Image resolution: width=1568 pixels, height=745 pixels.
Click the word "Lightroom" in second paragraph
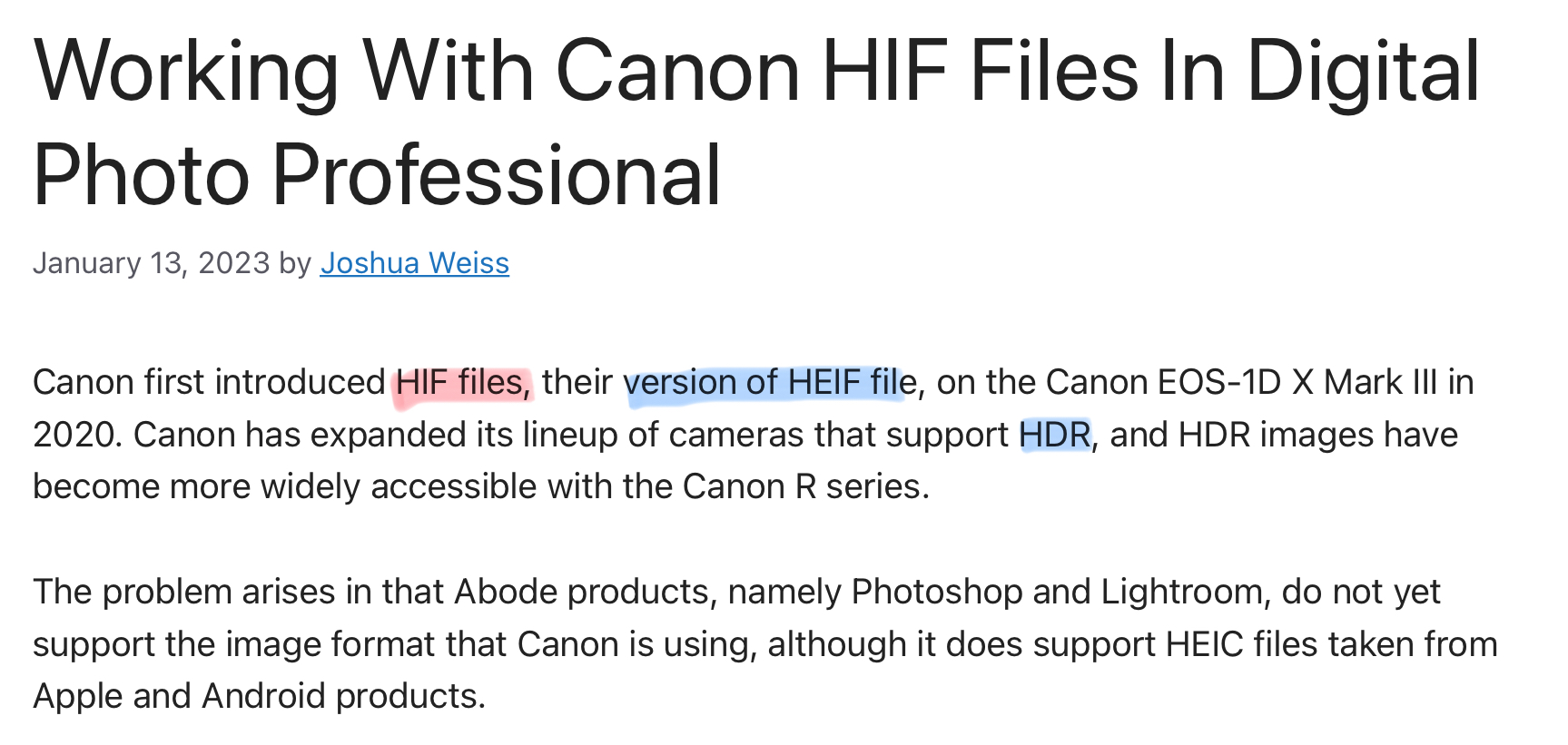tap(1181, 593)
